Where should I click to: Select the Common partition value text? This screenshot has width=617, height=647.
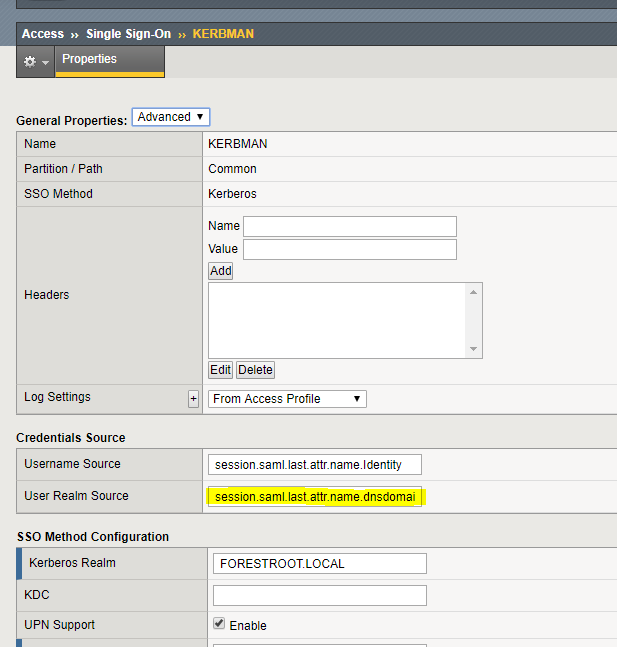pyautogui.click(x=232, y=169)
